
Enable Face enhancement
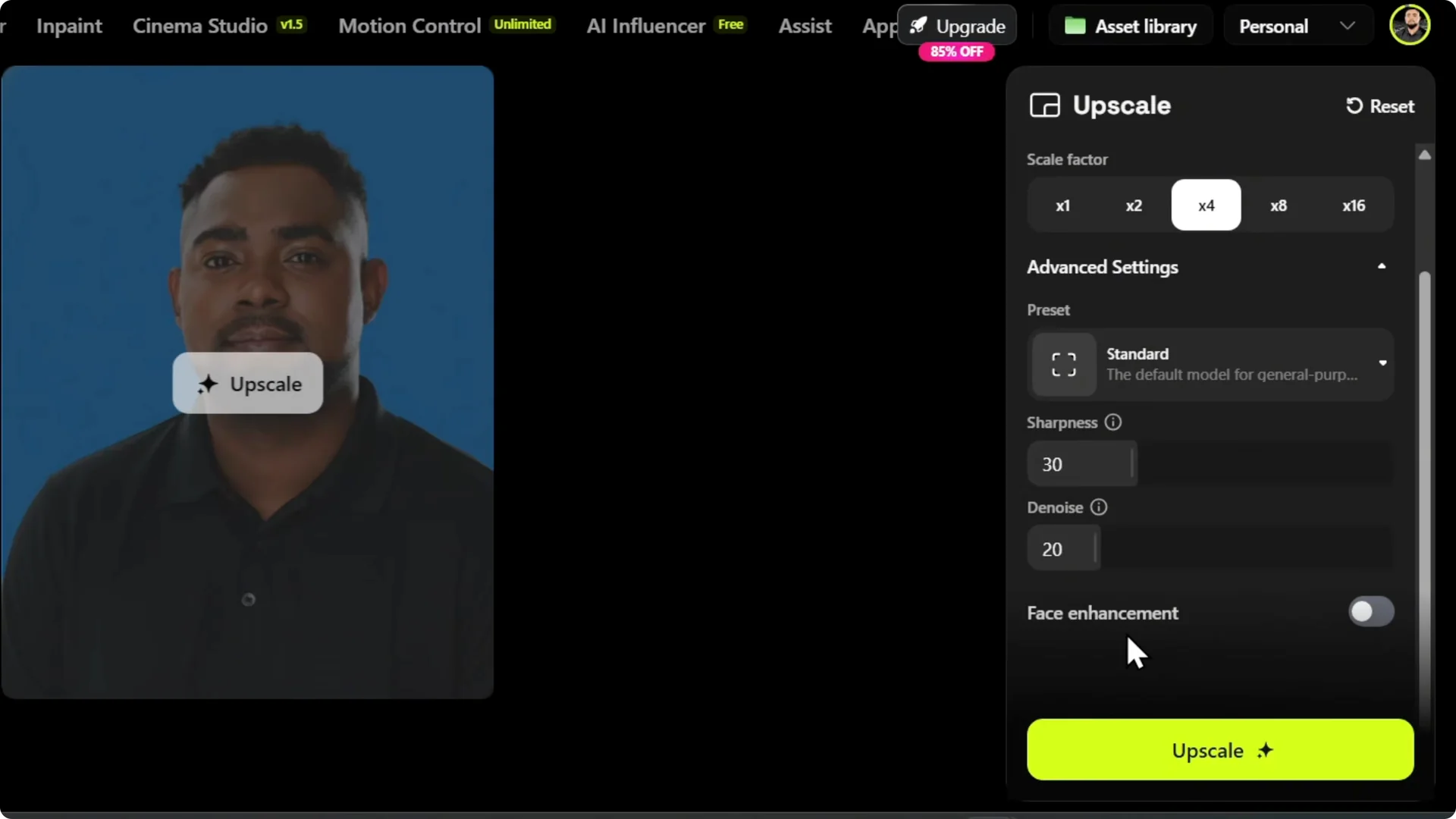coord(1370,612)
